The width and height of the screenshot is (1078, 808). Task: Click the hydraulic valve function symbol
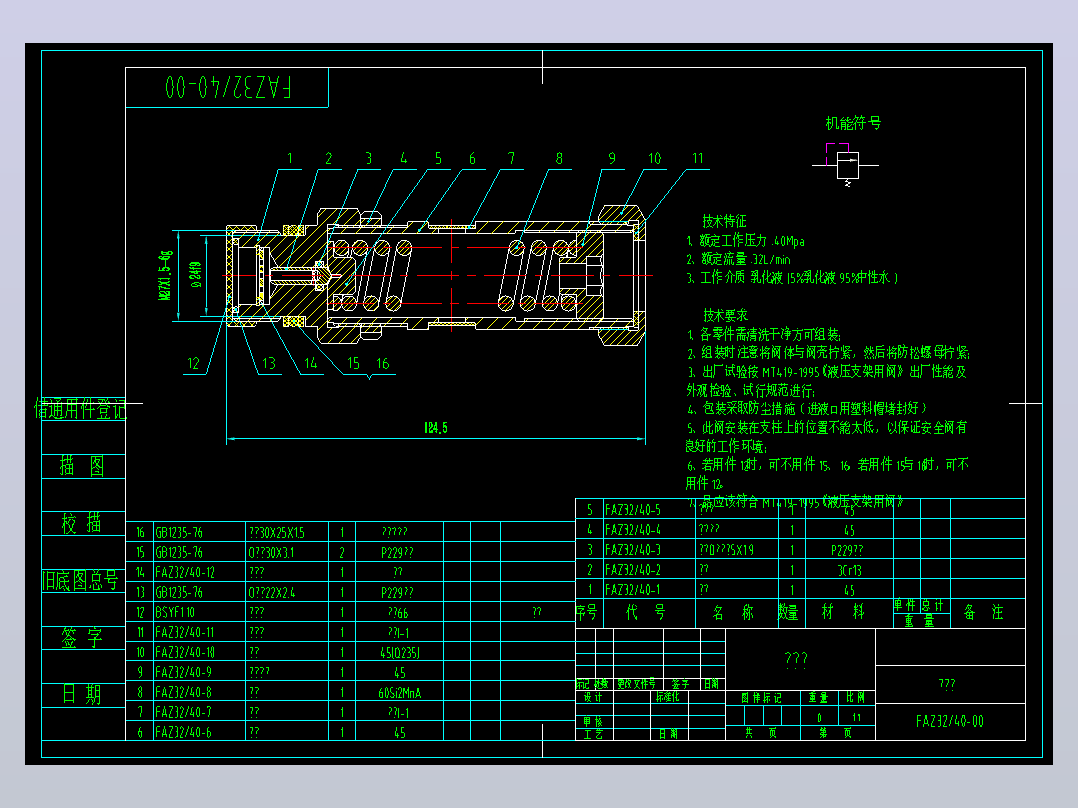[x=846, y=165]
